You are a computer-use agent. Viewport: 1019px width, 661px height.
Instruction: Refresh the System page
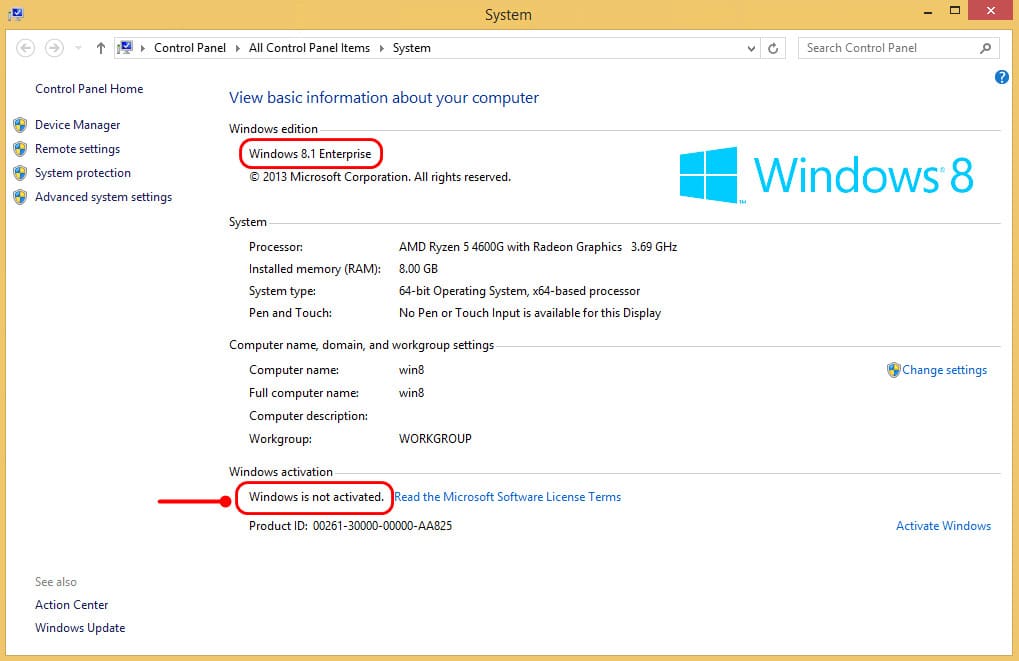click(x=773, y=48)
